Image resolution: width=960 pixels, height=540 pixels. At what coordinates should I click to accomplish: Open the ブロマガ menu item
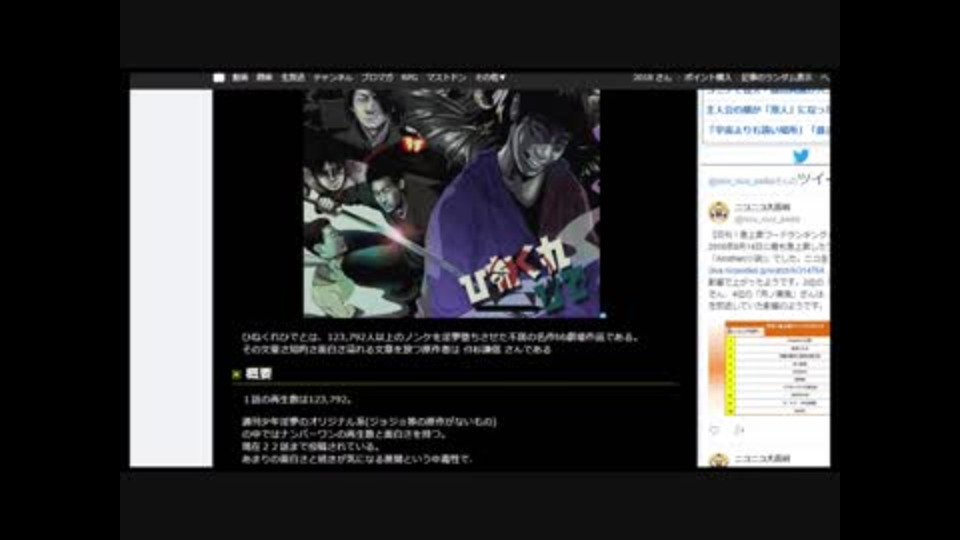point(377,78)
